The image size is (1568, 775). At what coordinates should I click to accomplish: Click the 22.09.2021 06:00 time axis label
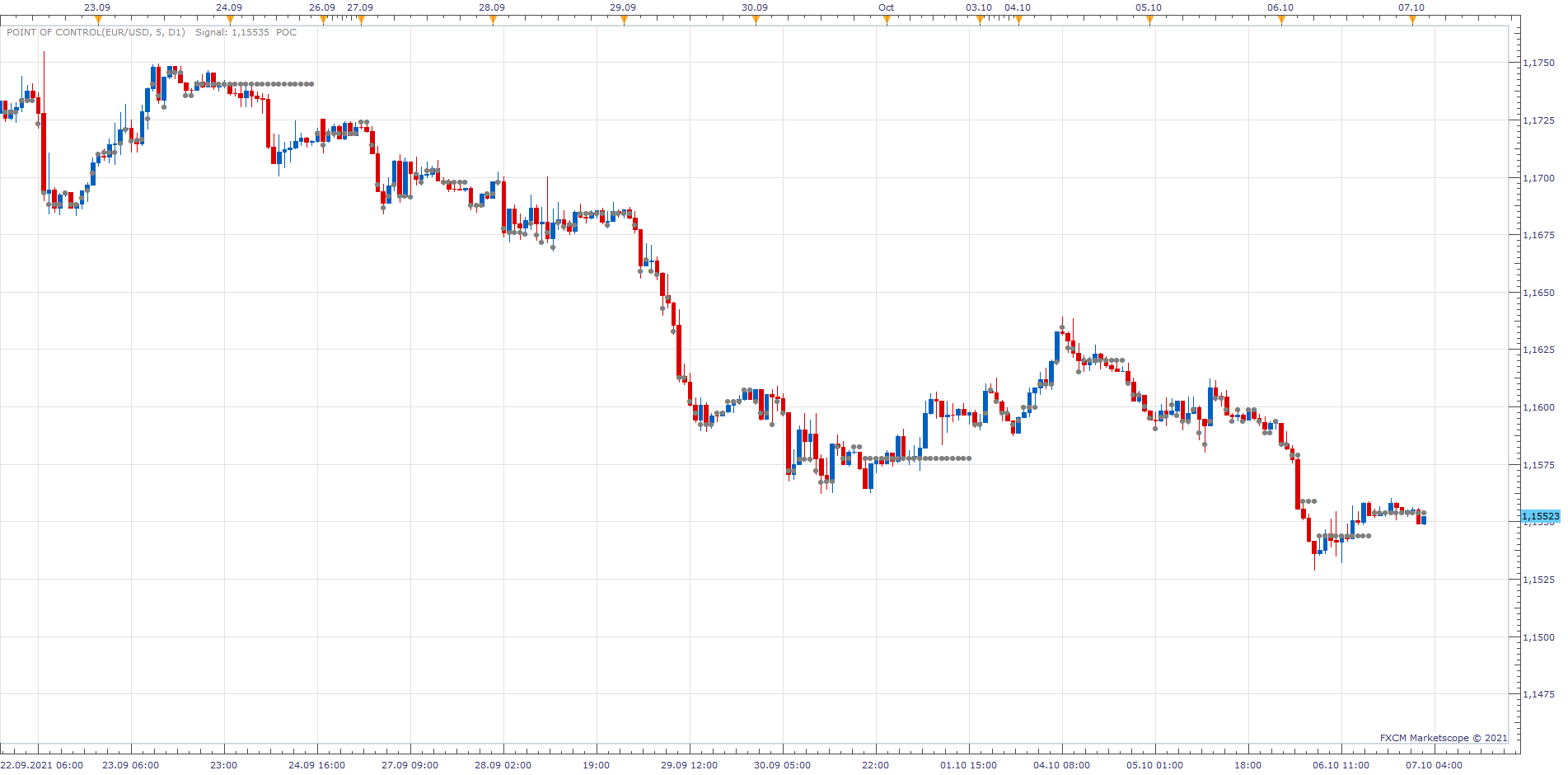42,765
